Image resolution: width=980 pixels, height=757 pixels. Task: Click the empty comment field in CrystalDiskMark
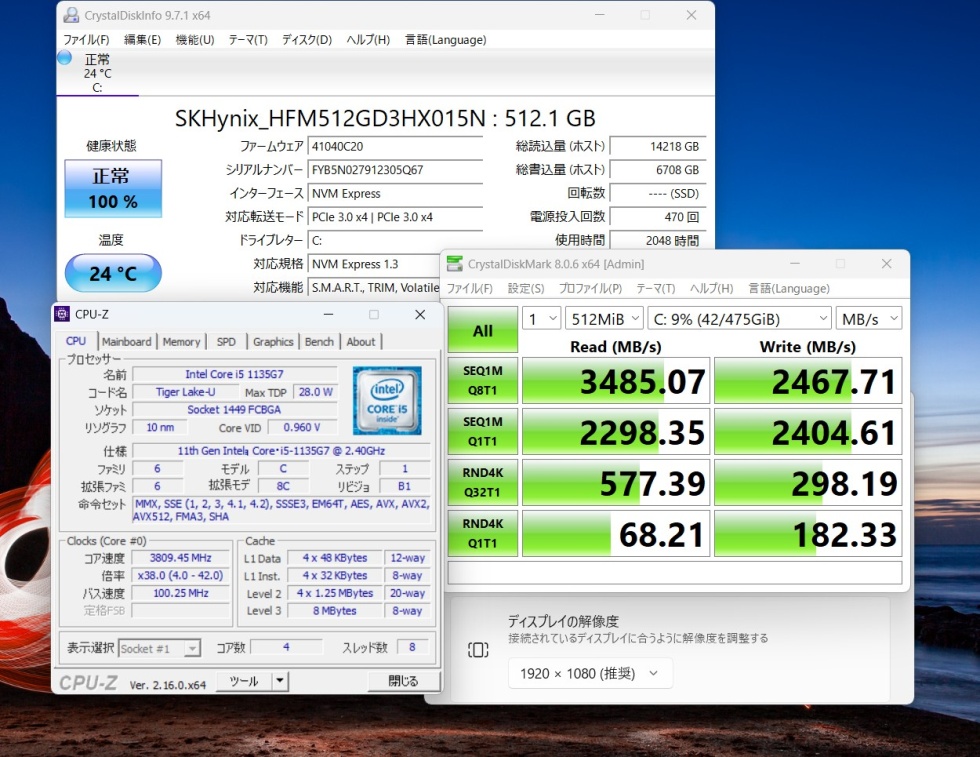[674, 573]
